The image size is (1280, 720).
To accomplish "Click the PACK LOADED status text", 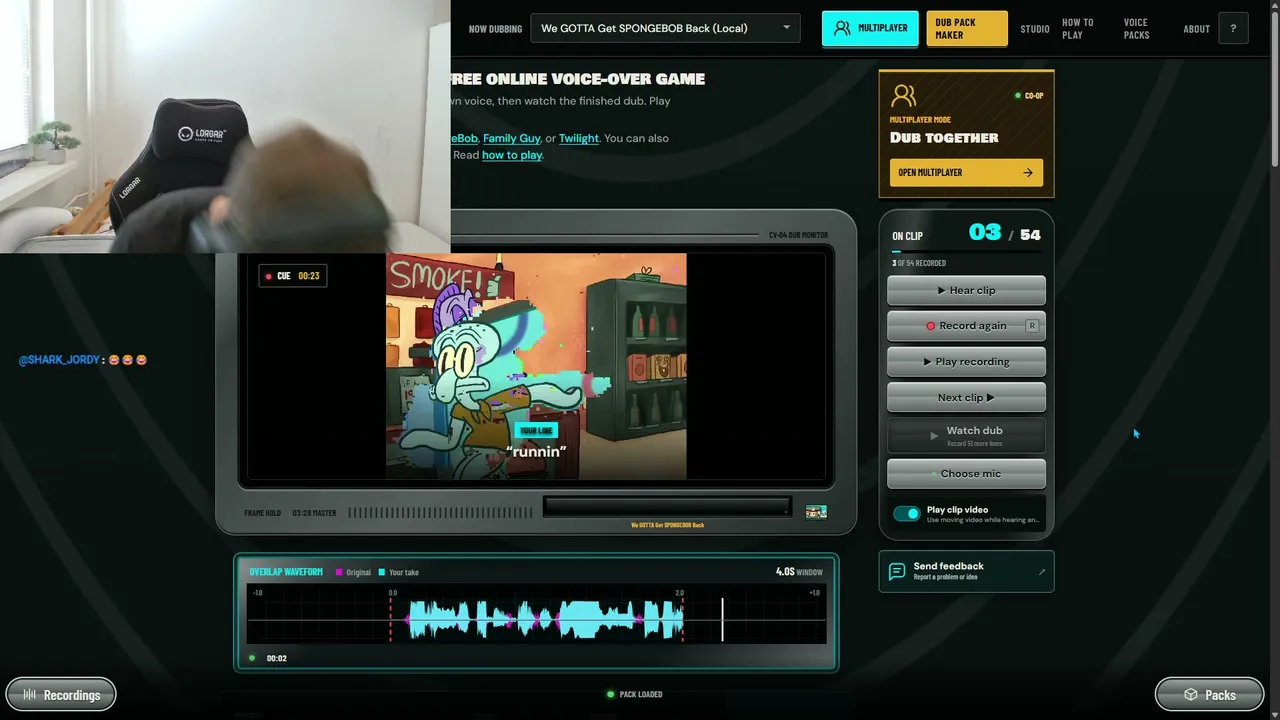I will [641, 694].
